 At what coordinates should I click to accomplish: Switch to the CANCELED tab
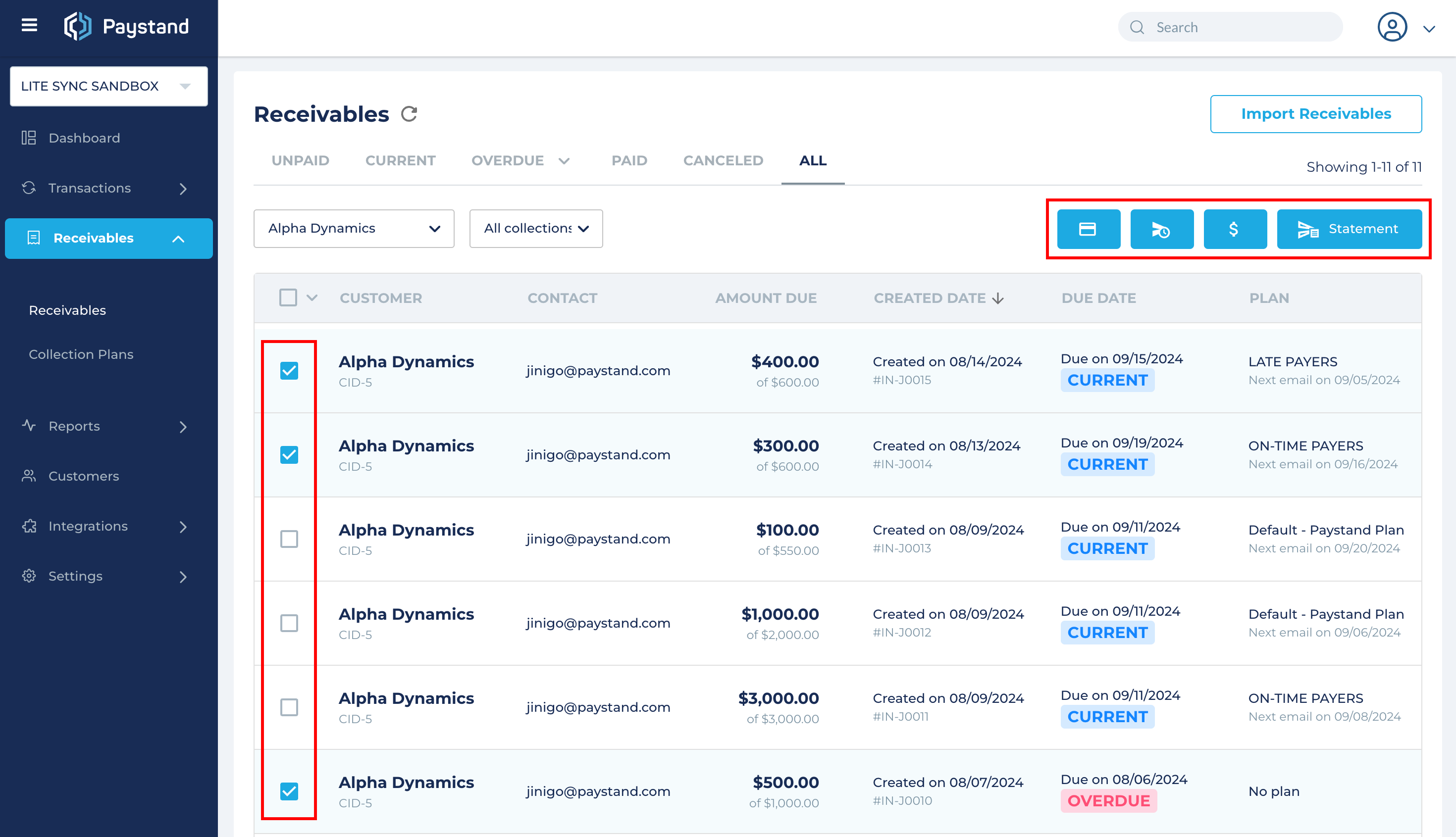tap(723, 161)
